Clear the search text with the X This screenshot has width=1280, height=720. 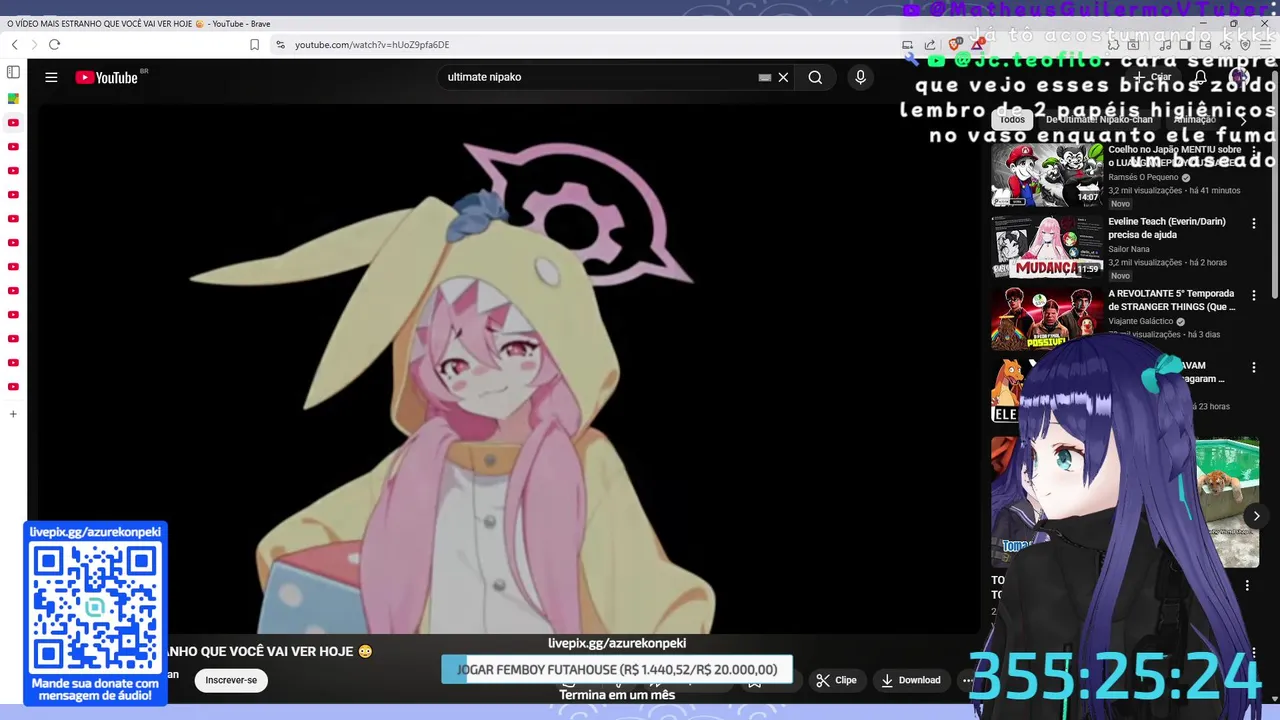783,77
